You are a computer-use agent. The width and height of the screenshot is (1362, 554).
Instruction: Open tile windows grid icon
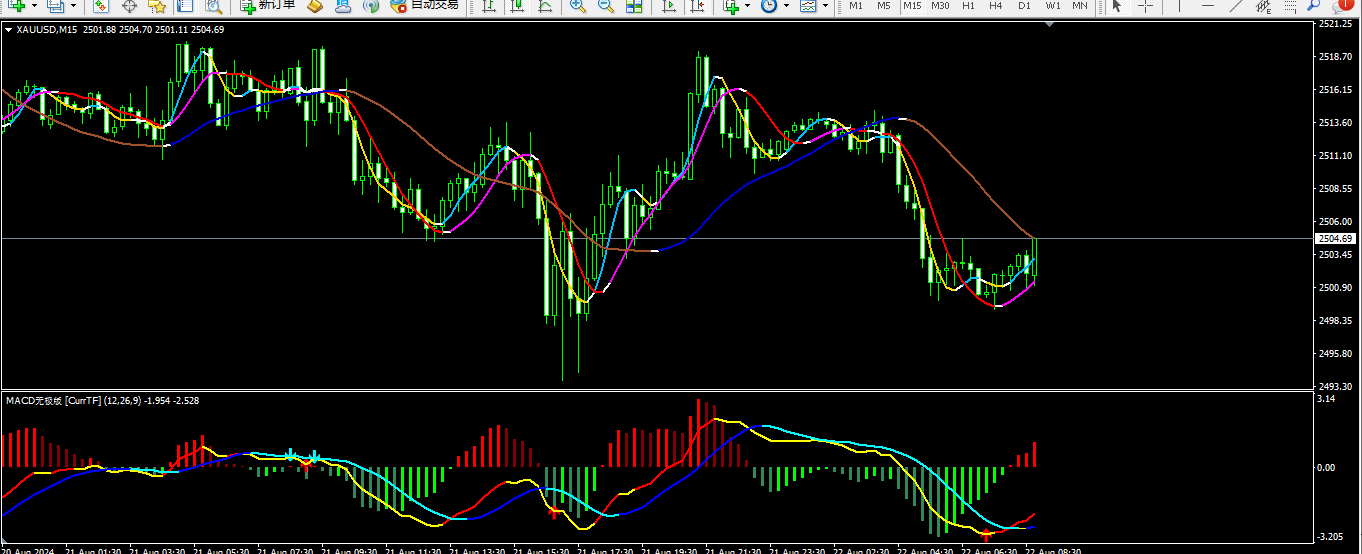coord(634,6)
